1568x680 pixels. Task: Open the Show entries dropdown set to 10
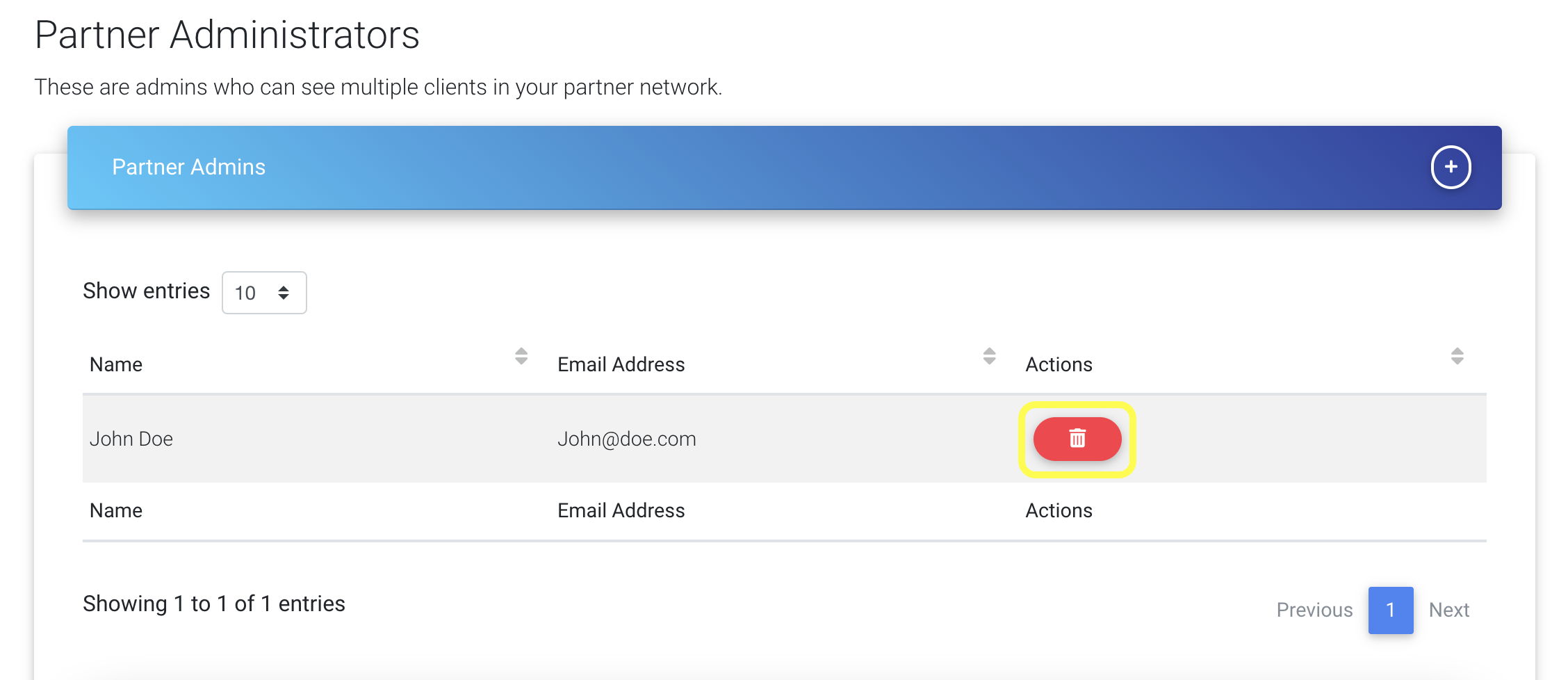coord(264,293)
